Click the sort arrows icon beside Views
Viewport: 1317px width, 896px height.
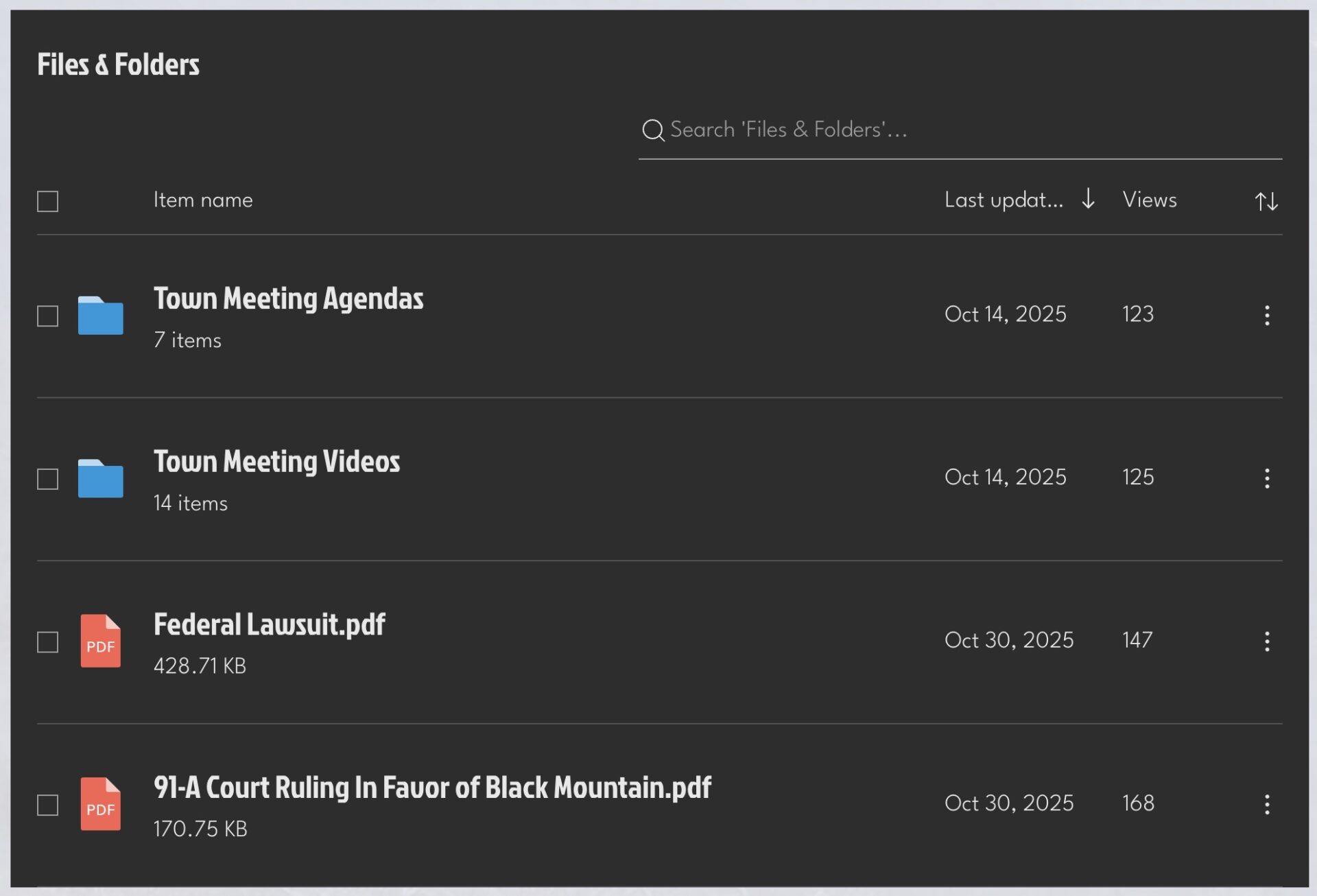coord(1266,201)
